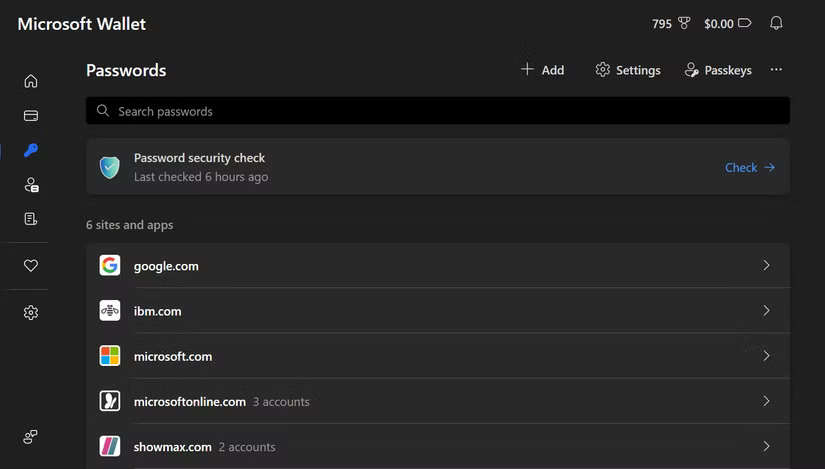Select the Passwords key icon in sidebar
This screenshot has width=825, height=469.
[31, 151]
